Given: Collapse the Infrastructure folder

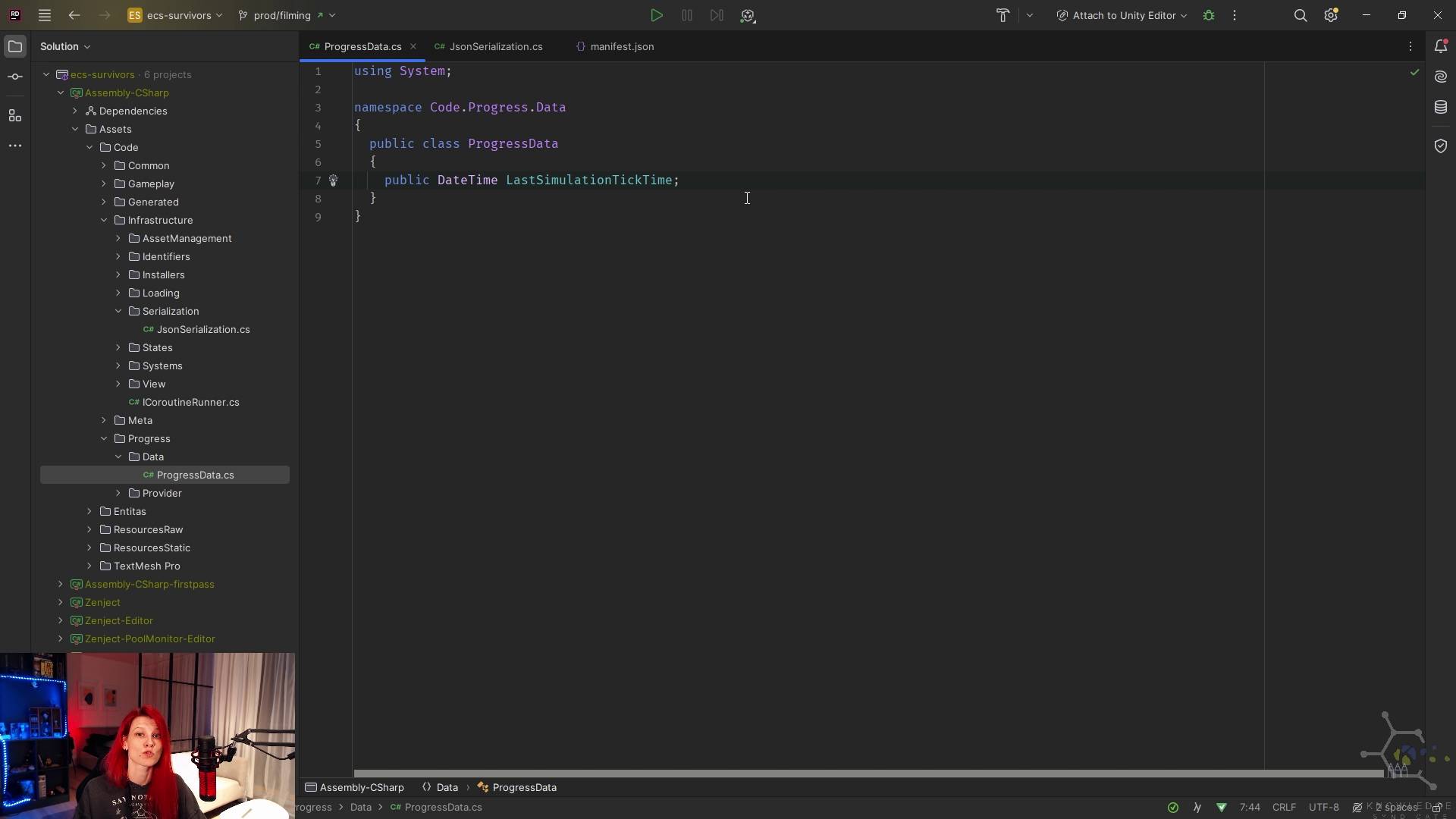Looking at the screenshot, I should (104, 220).
